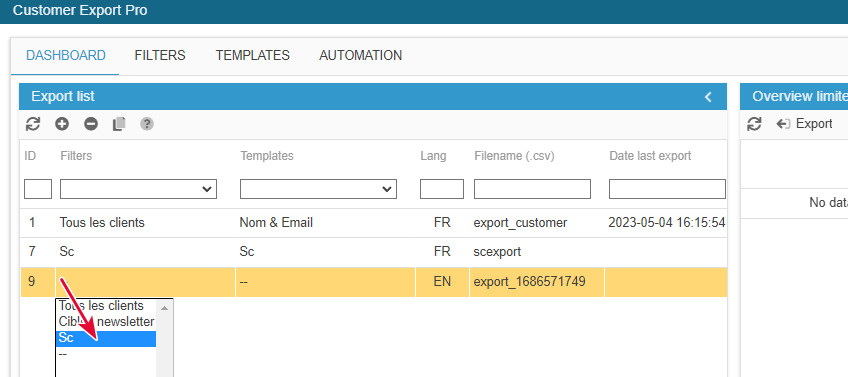The height and width of the screenshot is (377, 848).
Task: Click Export in Overview panel
Action: pyautogui.click(x=804, y=124)
